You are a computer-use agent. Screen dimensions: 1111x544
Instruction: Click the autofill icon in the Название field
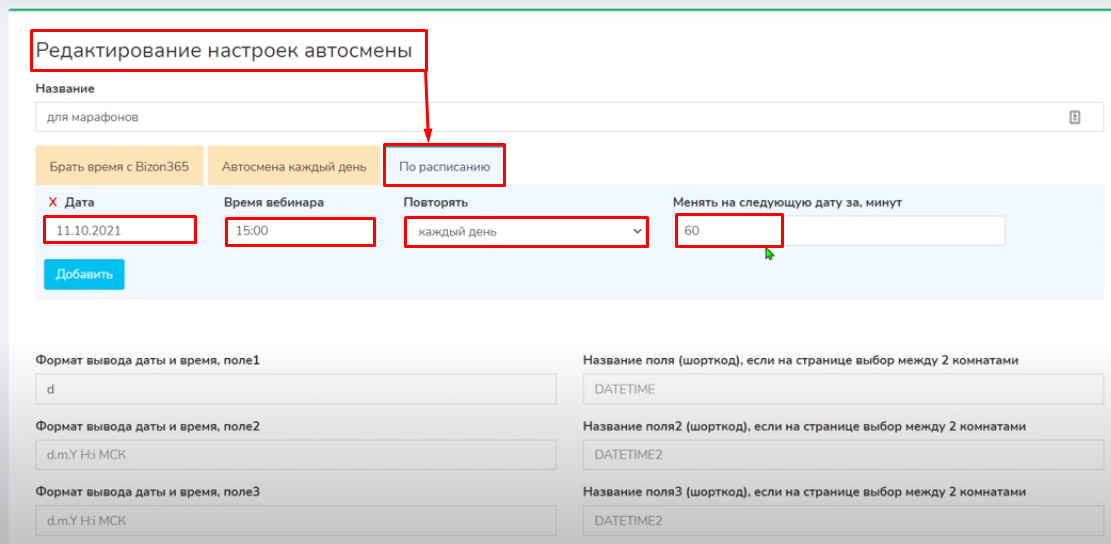tap(1075, 117)
